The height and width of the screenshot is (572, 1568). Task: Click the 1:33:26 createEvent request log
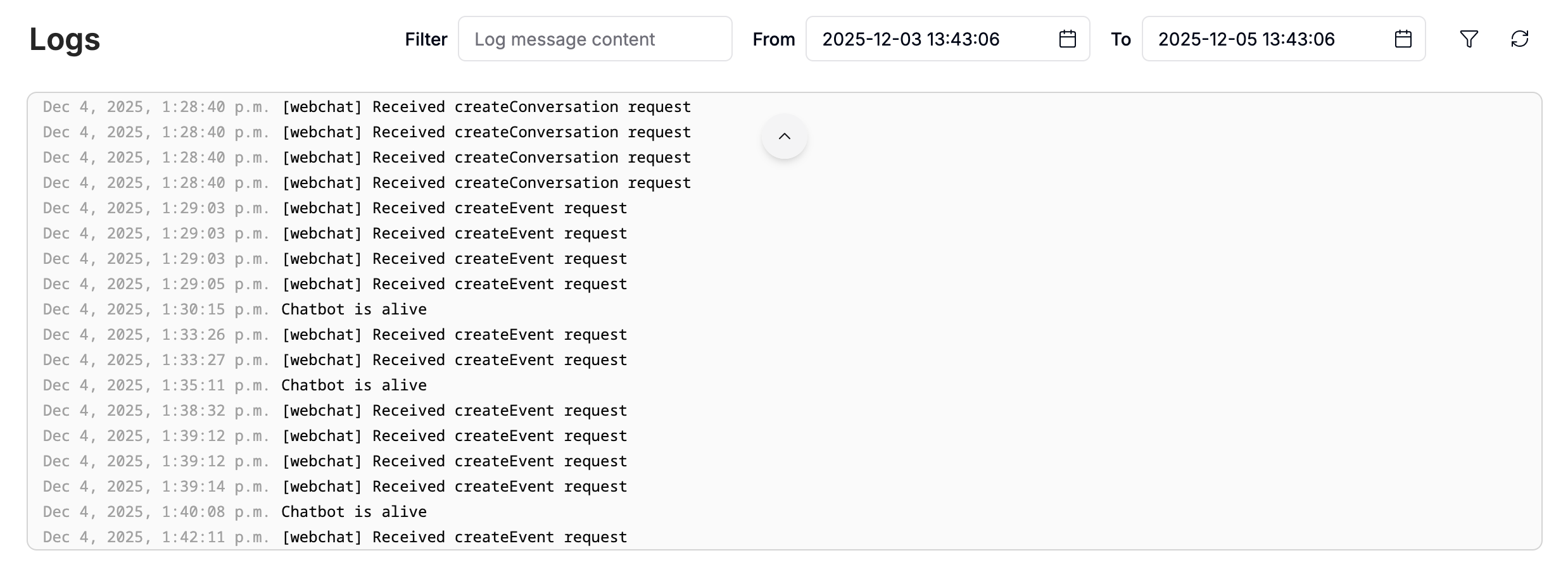tap(335, 335)
